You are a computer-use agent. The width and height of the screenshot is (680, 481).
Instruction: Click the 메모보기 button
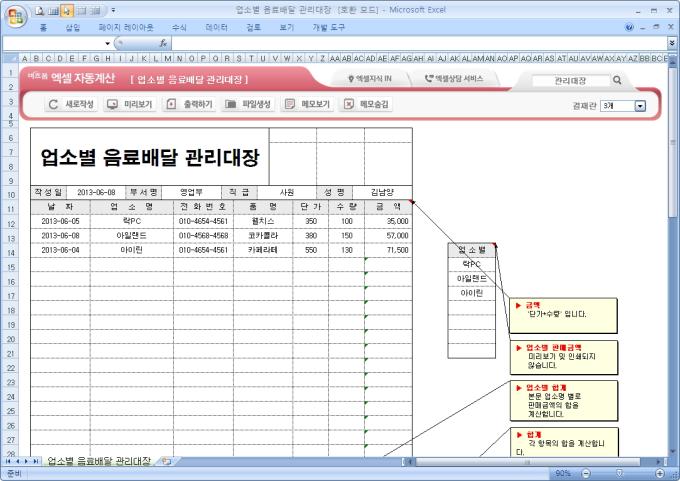[307, 104]
